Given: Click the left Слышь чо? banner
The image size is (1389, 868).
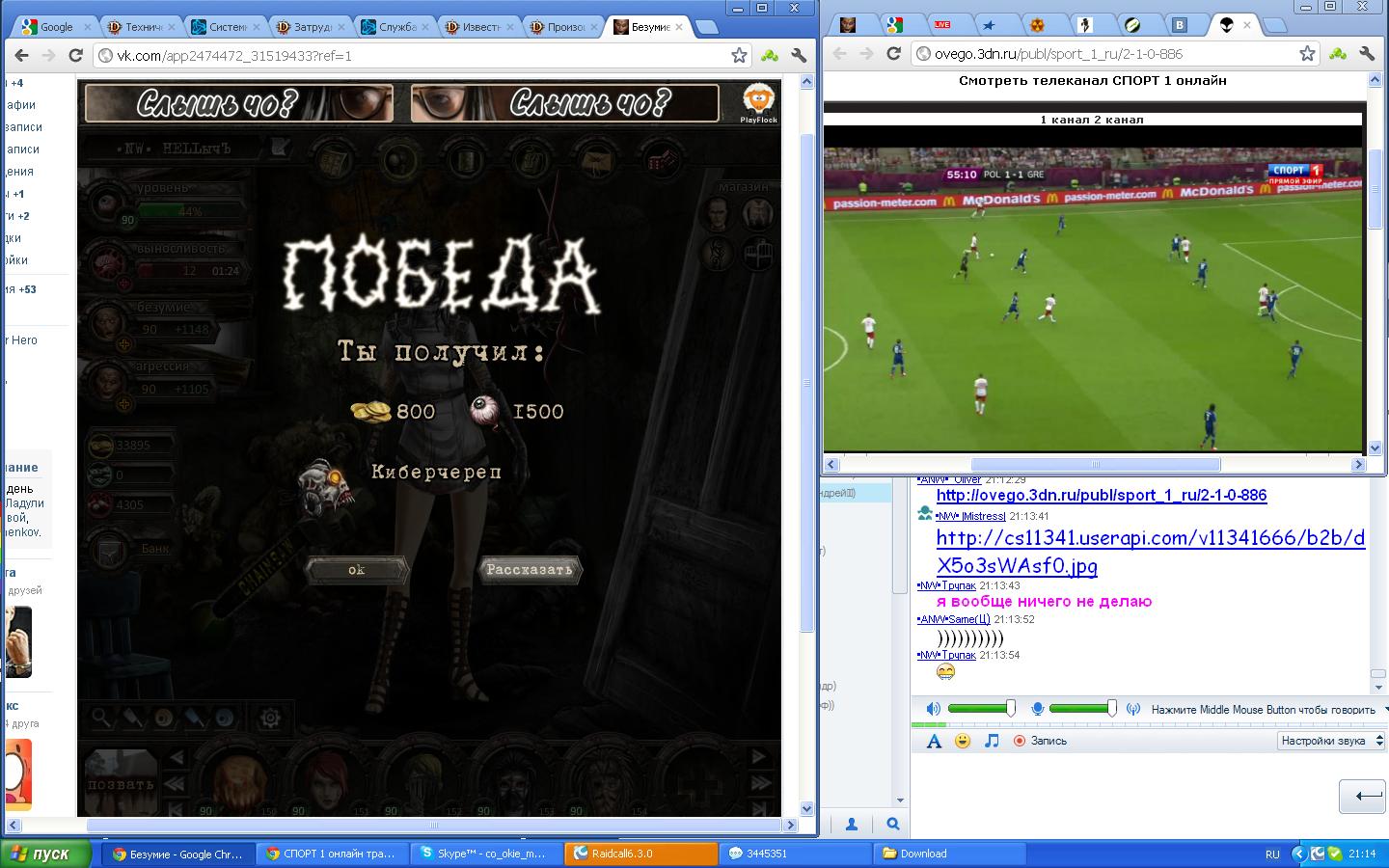Looking at the screenshot, I should pos(239,103).
